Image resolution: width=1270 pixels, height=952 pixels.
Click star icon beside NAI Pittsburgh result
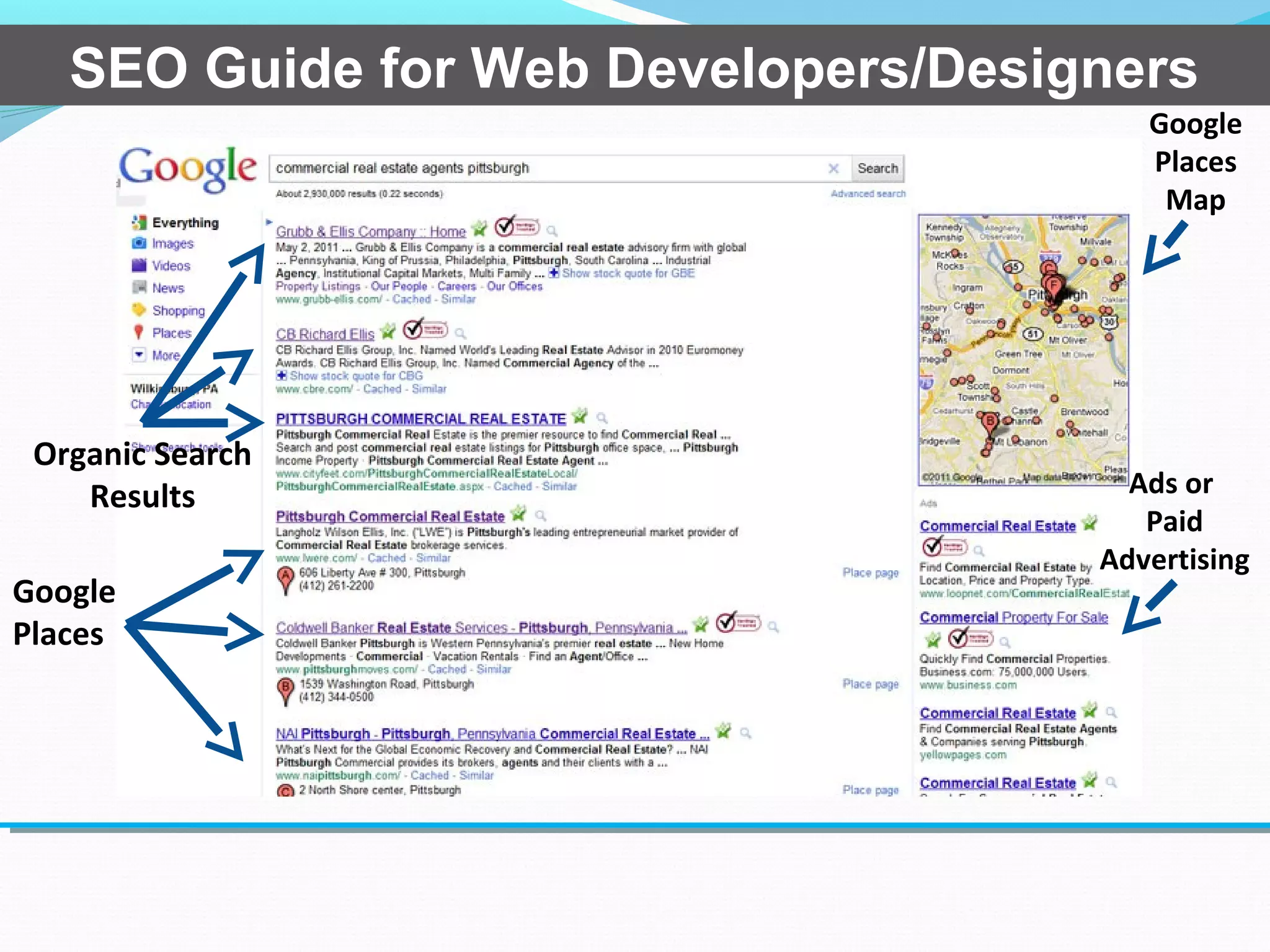723,731
